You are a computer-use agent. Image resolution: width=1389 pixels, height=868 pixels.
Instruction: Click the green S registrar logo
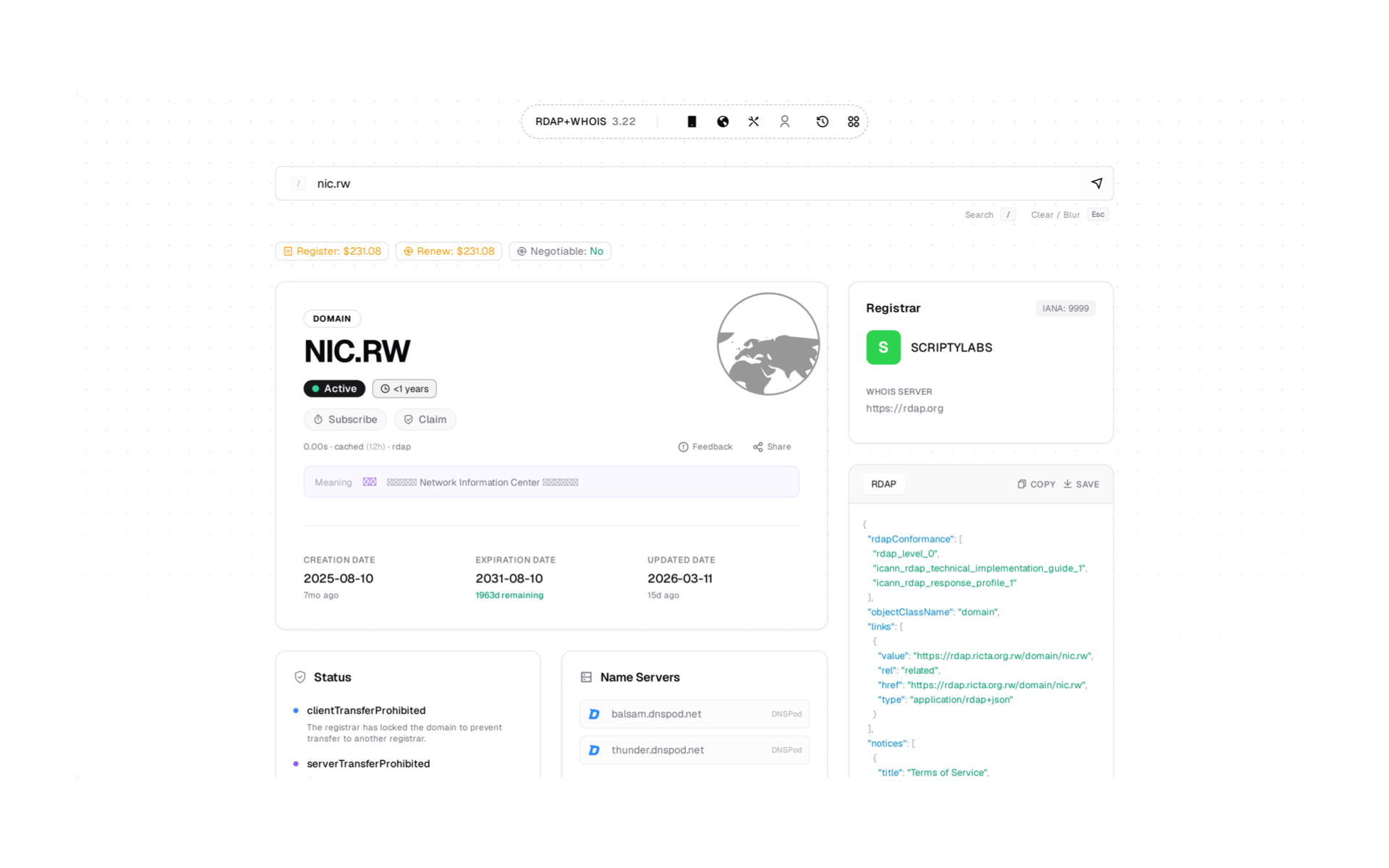(x=883, y=347)
